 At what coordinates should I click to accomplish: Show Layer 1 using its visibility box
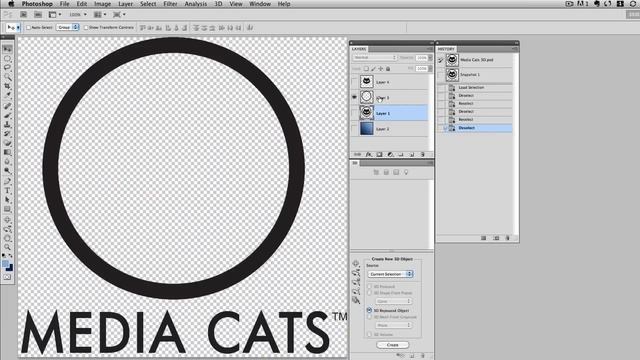coord(354,113)
